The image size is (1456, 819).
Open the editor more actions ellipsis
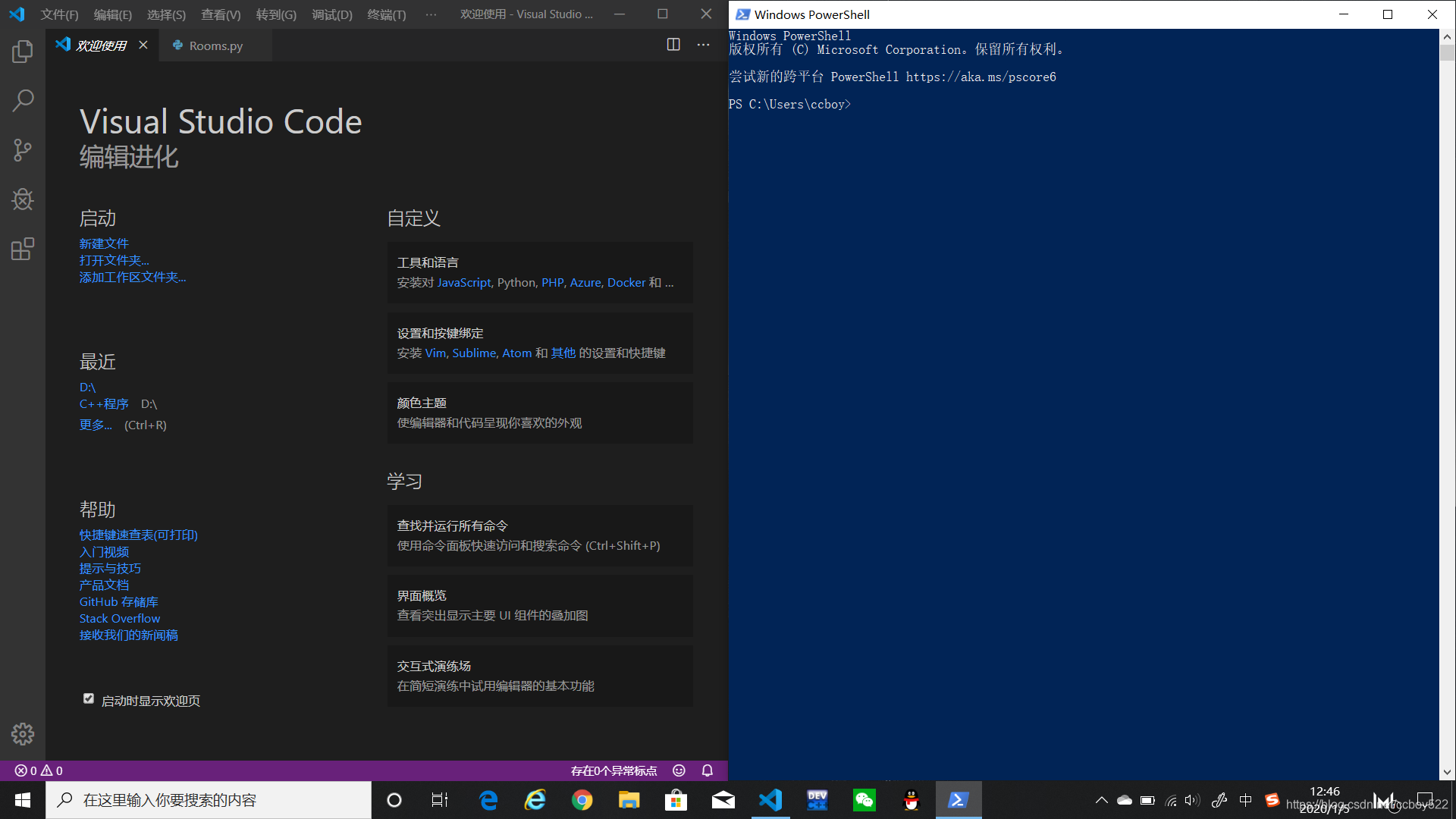pyautogui.click(x=704, y=45)
